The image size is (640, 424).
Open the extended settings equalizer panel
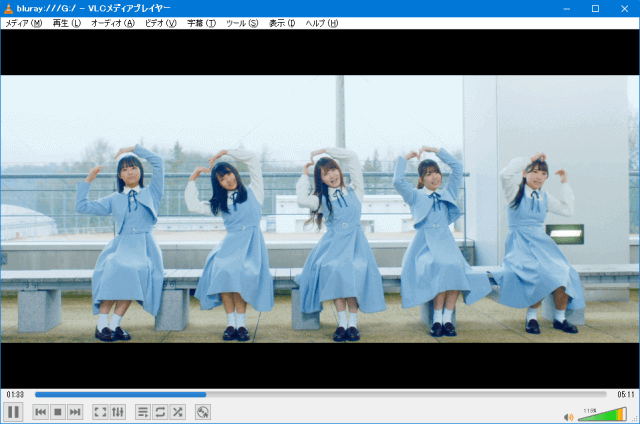(118, 412)
